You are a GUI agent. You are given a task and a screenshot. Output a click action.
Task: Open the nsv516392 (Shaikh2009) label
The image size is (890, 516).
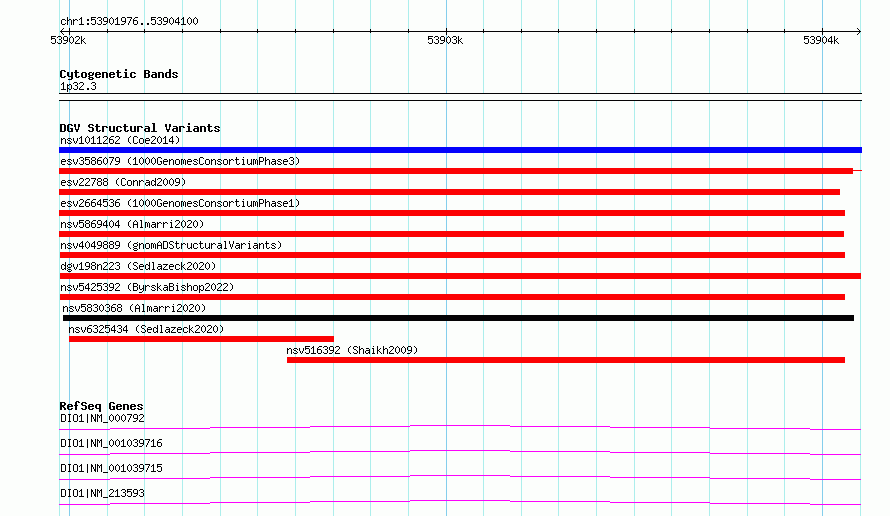[352, 350]
